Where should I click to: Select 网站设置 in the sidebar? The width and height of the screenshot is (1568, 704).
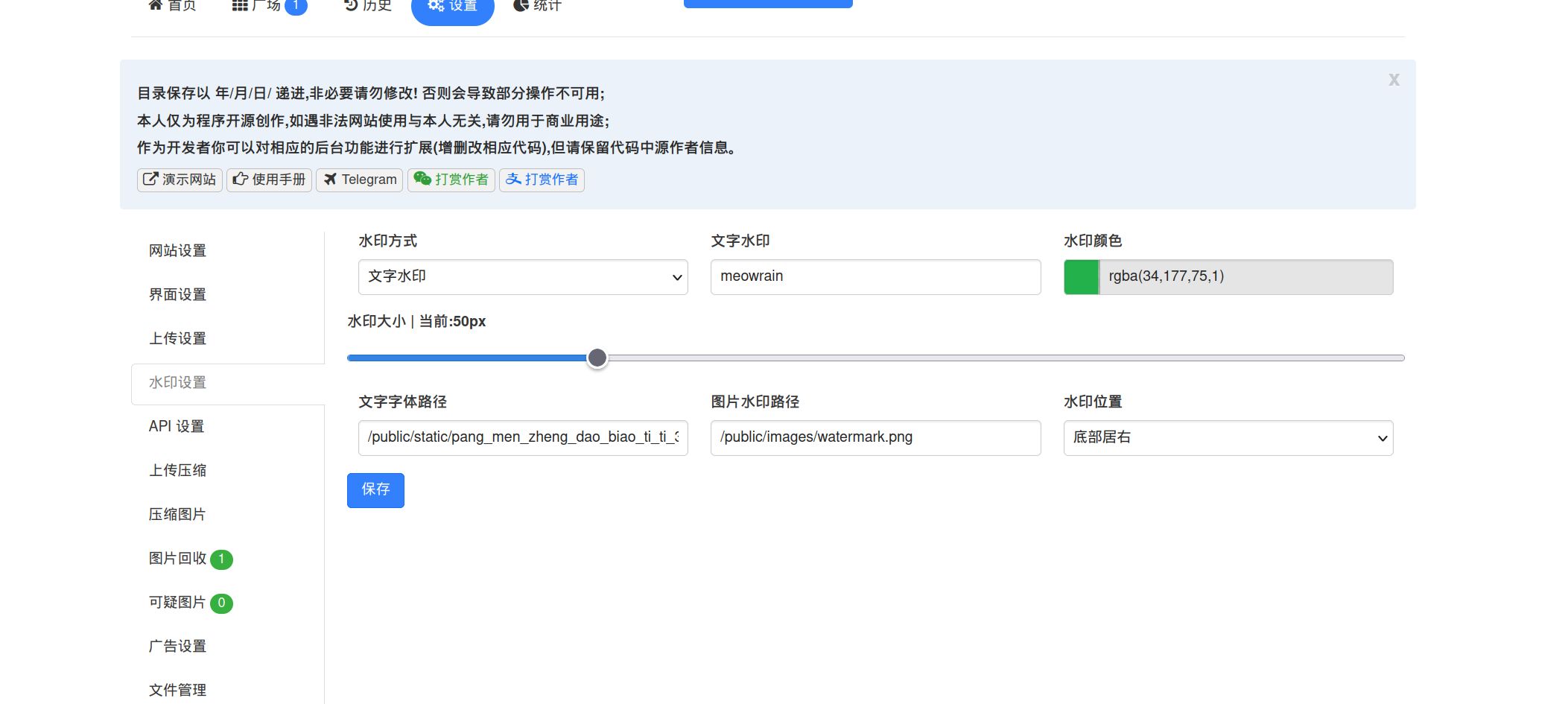point(177,251)
